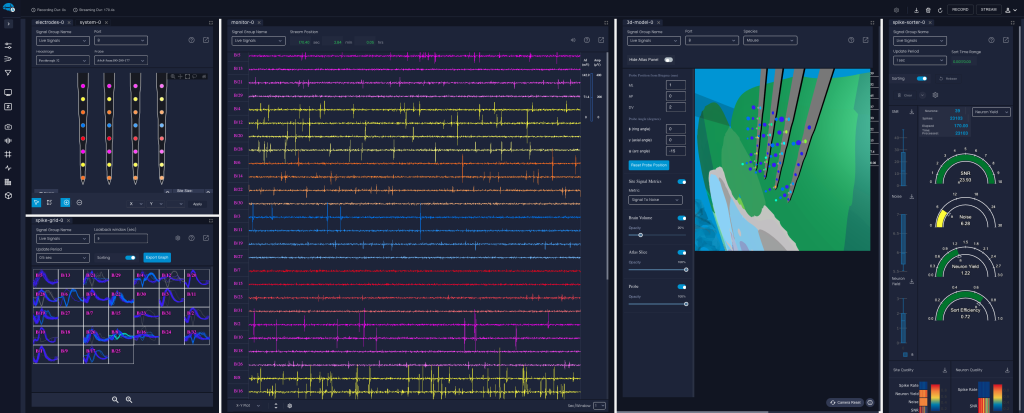Open settings gear in spike-grid panel
Viewport: 1024px width, 413px height.
[178, 239]
